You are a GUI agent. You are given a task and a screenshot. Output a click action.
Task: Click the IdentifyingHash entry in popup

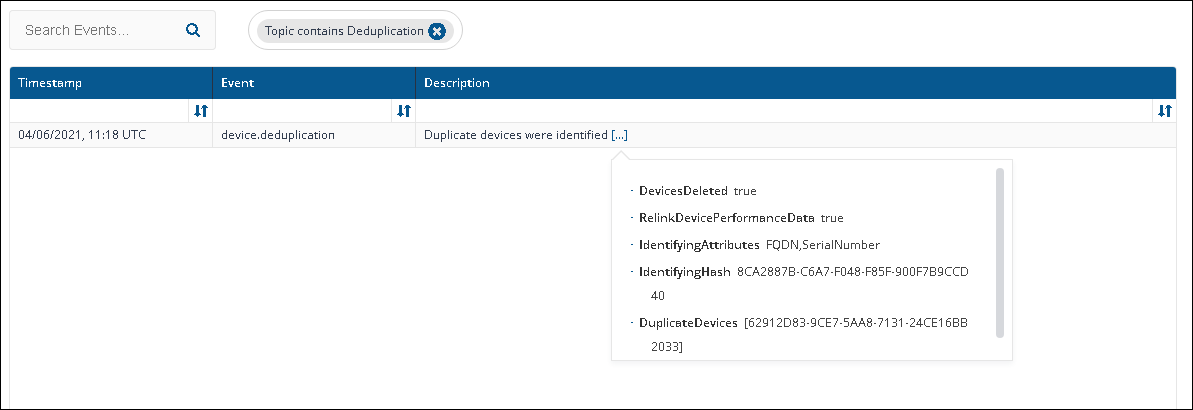click(685, 272)
